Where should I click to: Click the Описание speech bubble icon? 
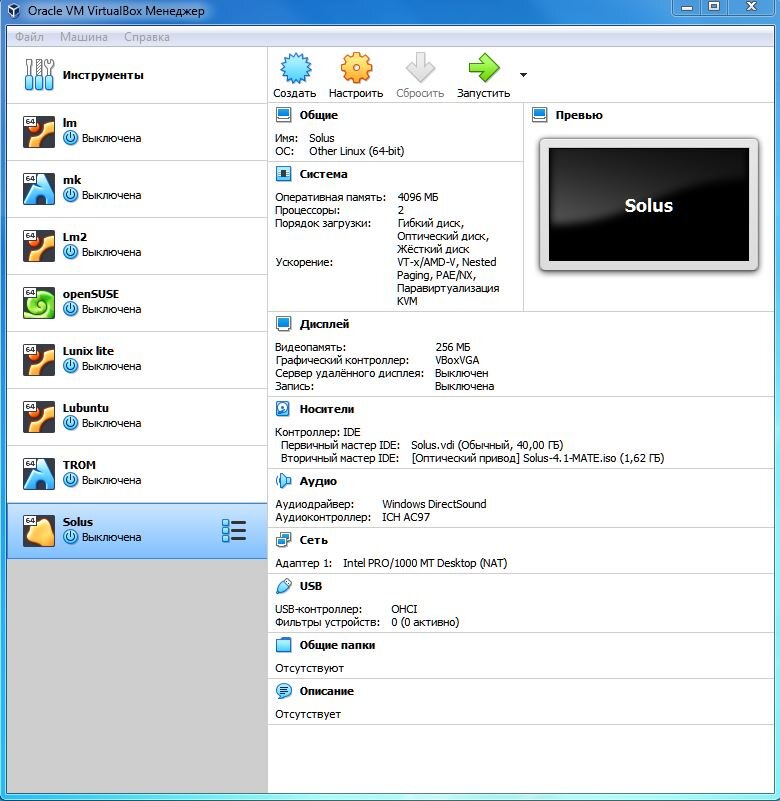tap(283, 691)
